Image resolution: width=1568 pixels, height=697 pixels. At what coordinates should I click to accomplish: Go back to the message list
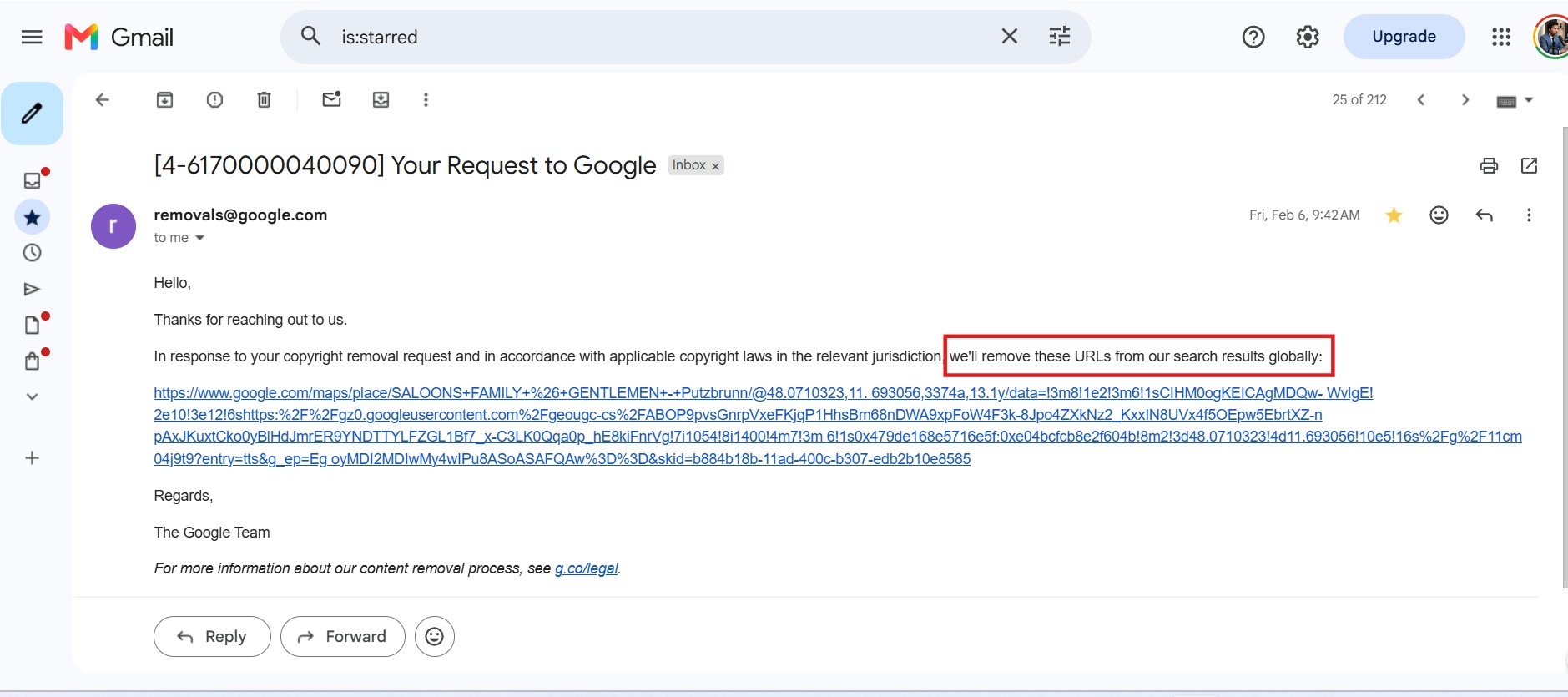pos(102,99)
